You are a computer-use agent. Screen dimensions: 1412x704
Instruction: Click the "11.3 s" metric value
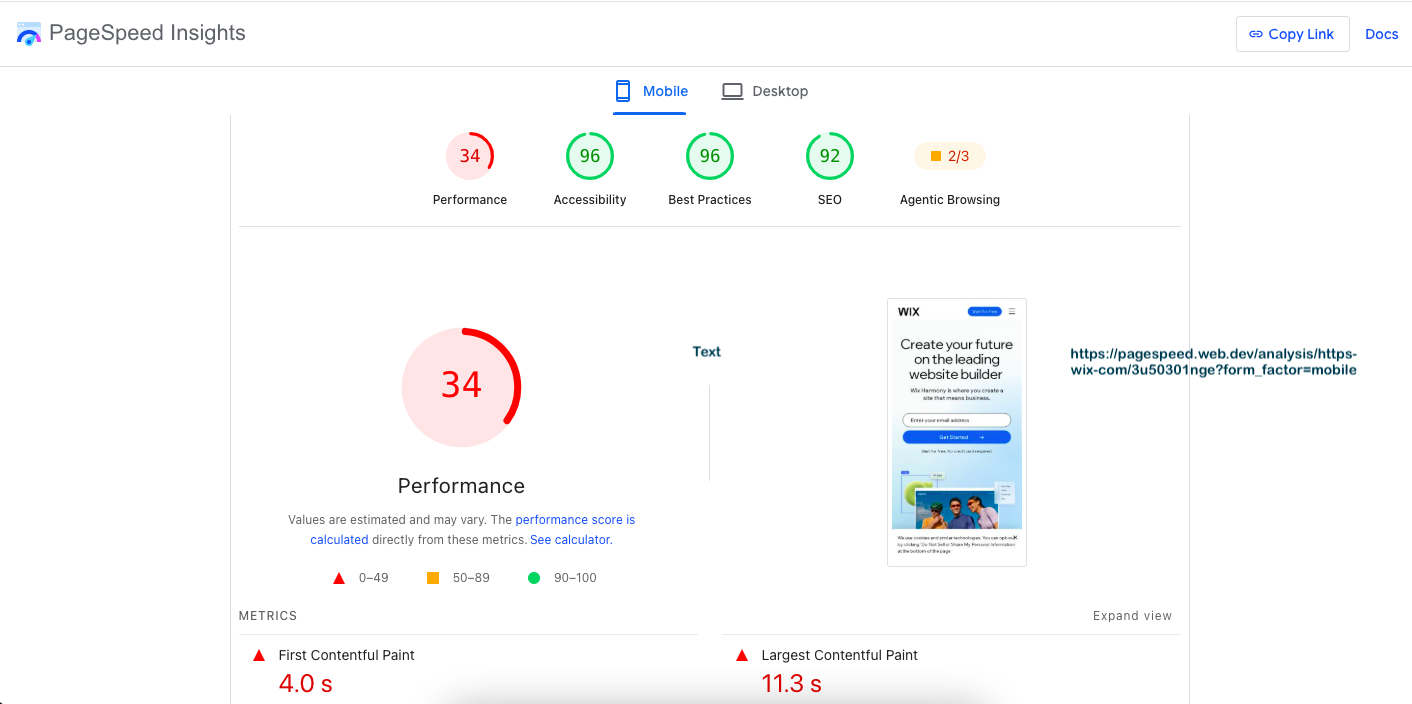pos(792,684)
